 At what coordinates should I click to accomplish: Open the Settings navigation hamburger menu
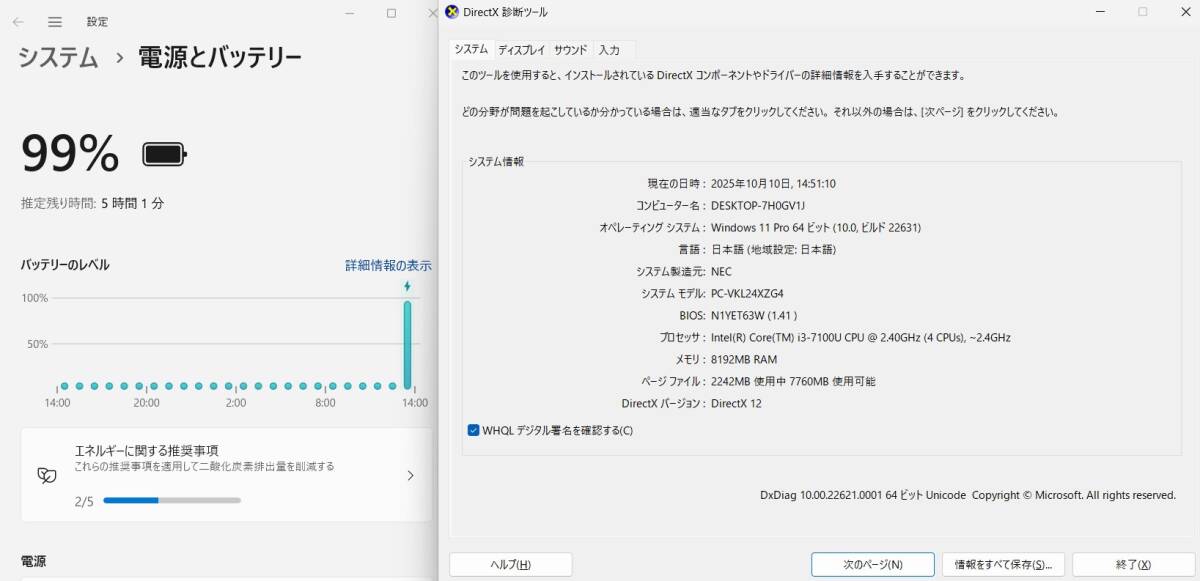[x=57, y=21]
